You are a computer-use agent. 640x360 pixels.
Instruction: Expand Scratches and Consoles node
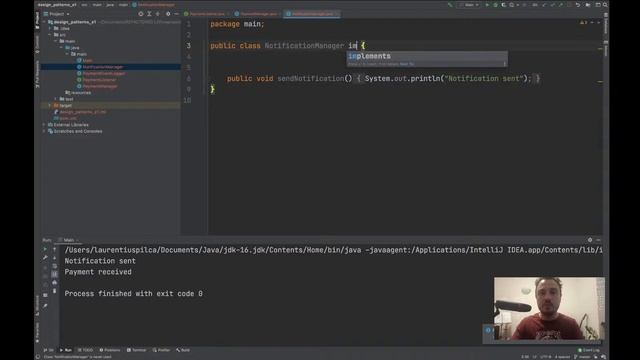point(44,131)
